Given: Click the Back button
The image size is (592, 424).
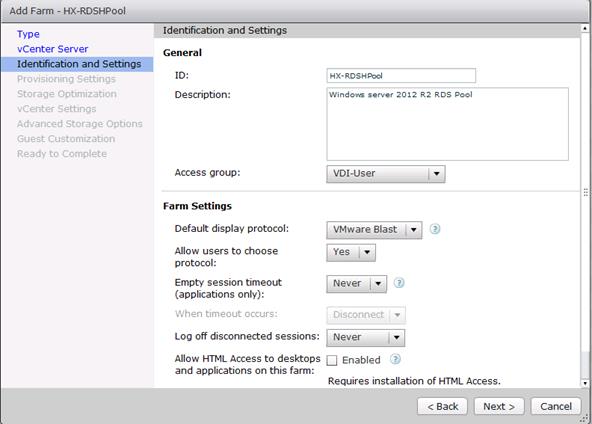Looking at the screenshot, I should (x=442, y=406).
